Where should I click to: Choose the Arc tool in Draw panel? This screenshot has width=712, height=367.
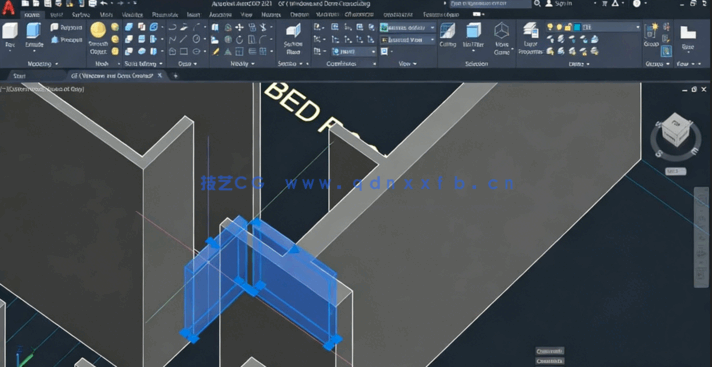(196, 28)
